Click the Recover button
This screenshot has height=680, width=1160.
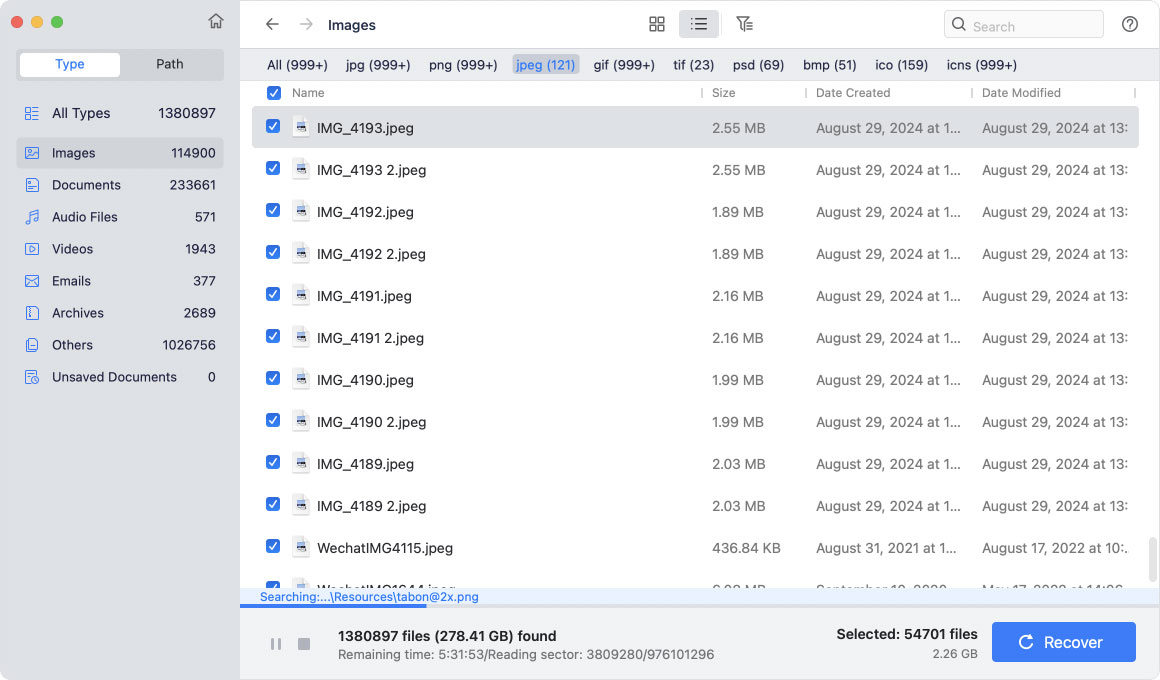1063,642
